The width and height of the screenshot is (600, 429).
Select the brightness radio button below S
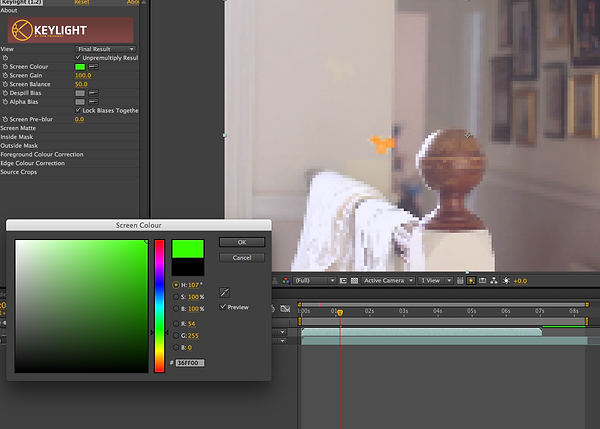176,309
